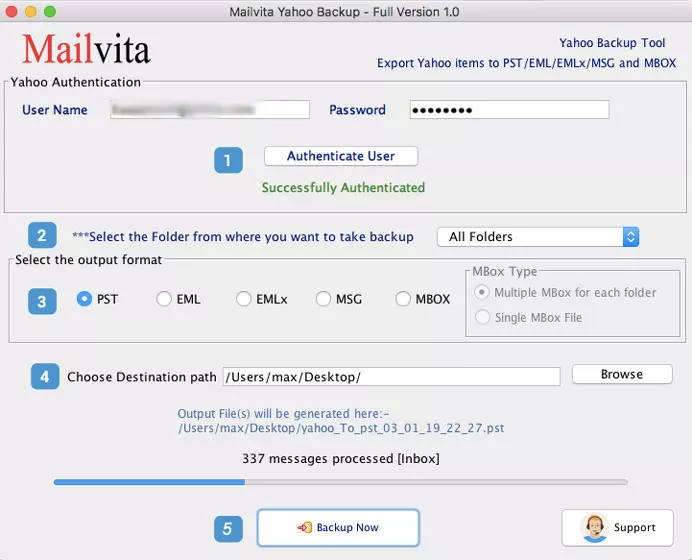Viewport: 692px width, 560px height.
Task: Switch output format to MBOX
Action: point(404,299)
